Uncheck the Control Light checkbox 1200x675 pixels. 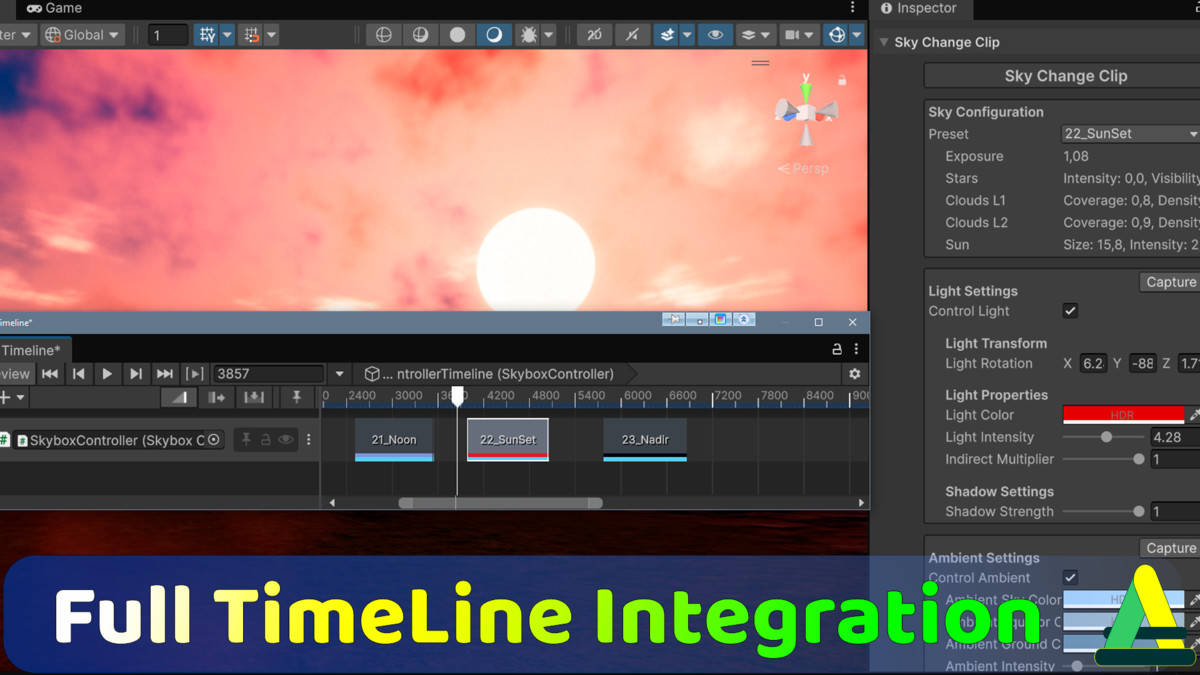1070,311
